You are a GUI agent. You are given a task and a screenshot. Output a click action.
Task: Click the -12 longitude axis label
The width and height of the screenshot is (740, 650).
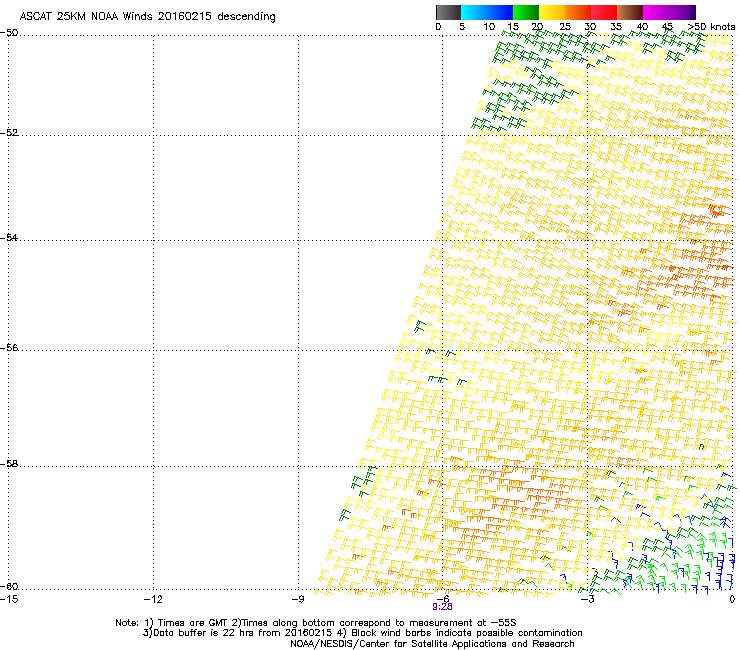pyautogui.click(x=153, y=599)
